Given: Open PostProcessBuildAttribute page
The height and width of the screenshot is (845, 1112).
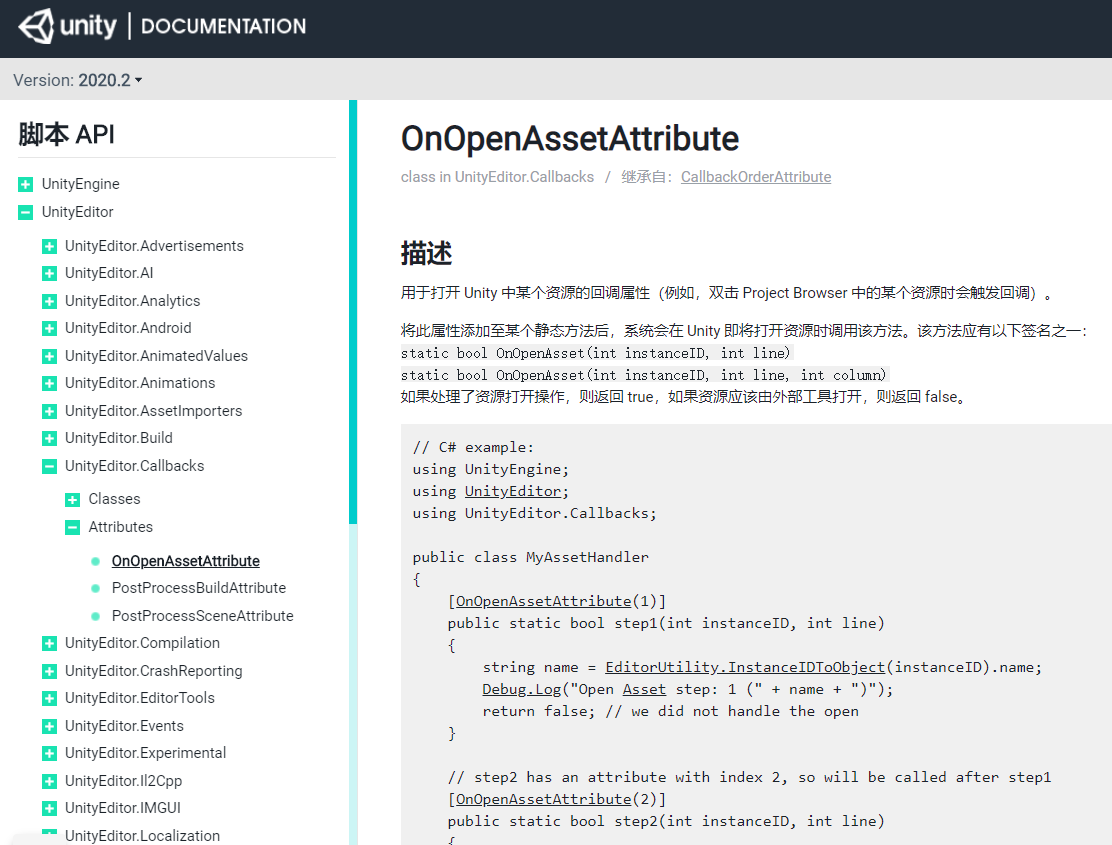Looking at the screenshot, I should click(x=199, y=588).
